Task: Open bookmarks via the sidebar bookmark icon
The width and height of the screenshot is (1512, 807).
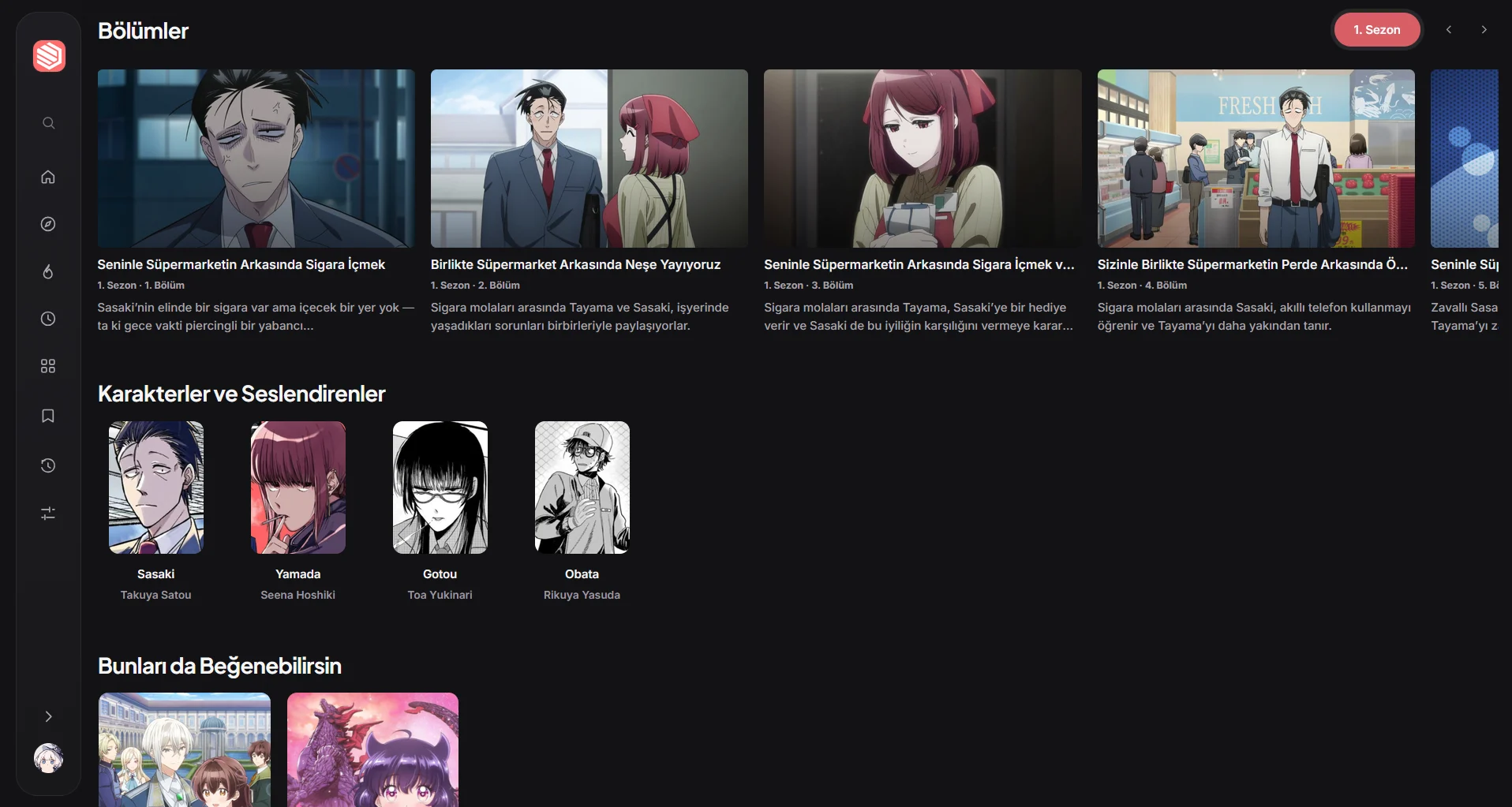Action: click(x=48, y=416)
